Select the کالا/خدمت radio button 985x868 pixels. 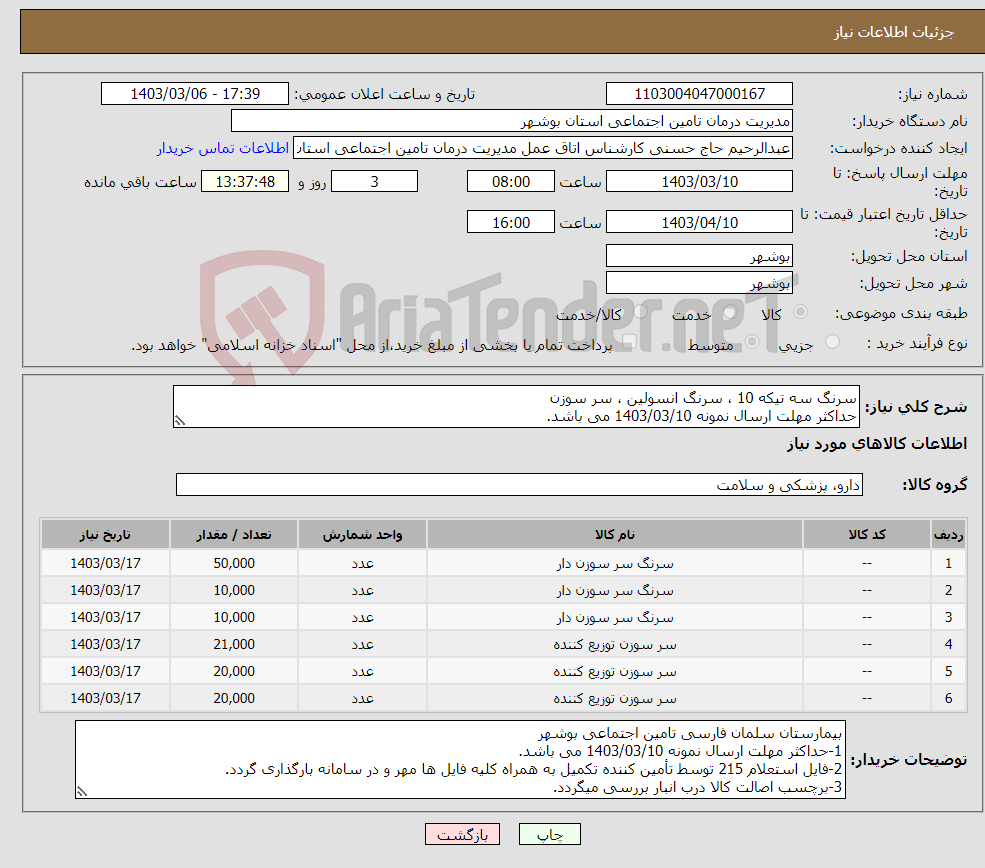(x=640, y=312)
